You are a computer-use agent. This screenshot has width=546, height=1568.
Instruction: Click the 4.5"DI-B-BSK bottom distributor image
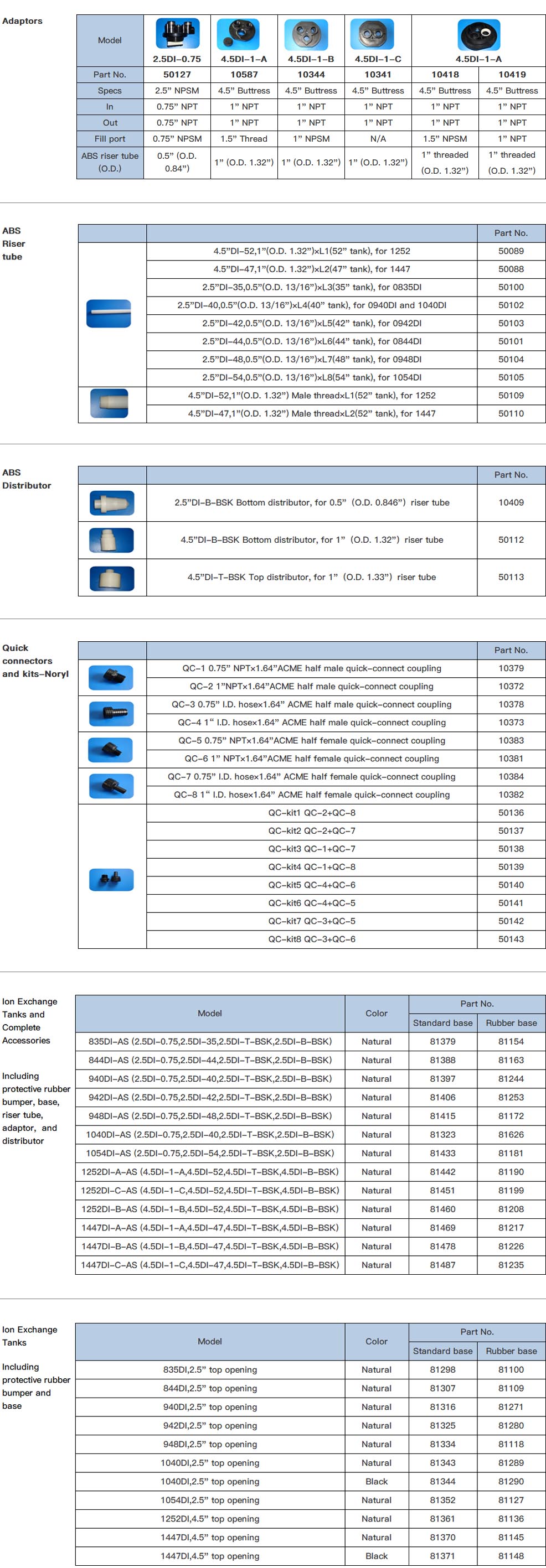pyautogui.click(x=111, y=540)
